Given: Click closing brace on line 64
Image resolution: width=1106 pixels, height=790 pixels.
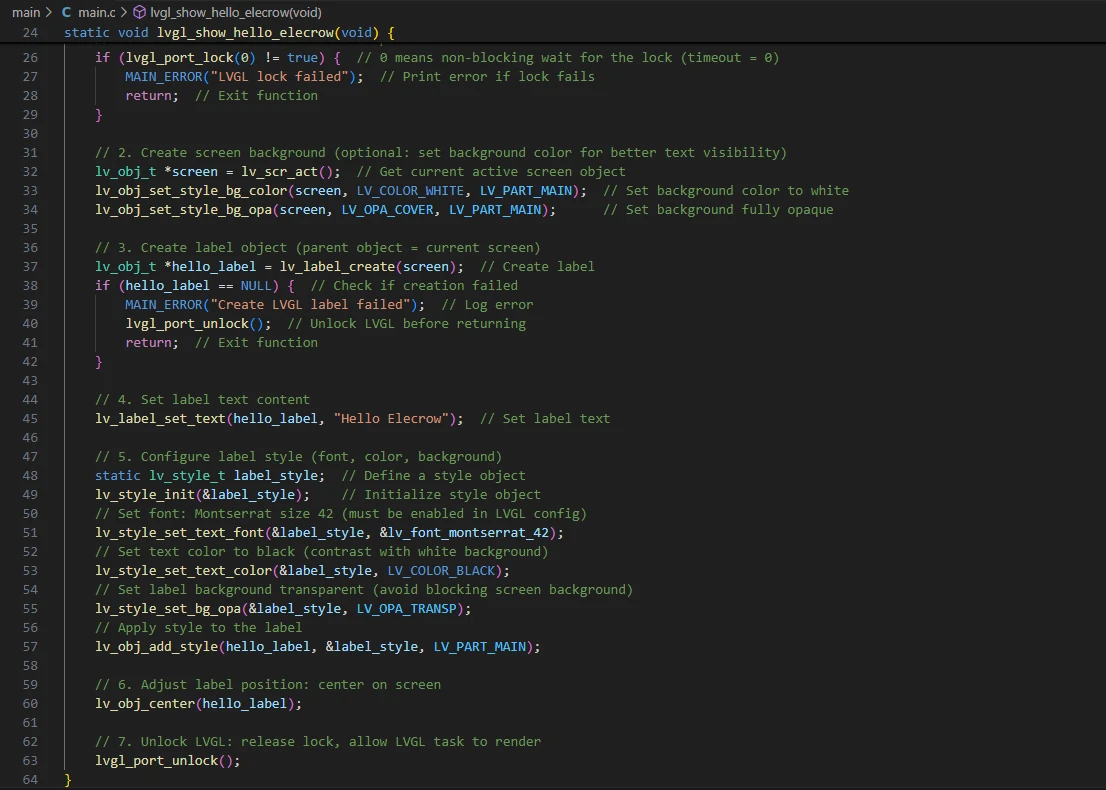Looking at the screenshot, I should [68, 780].
